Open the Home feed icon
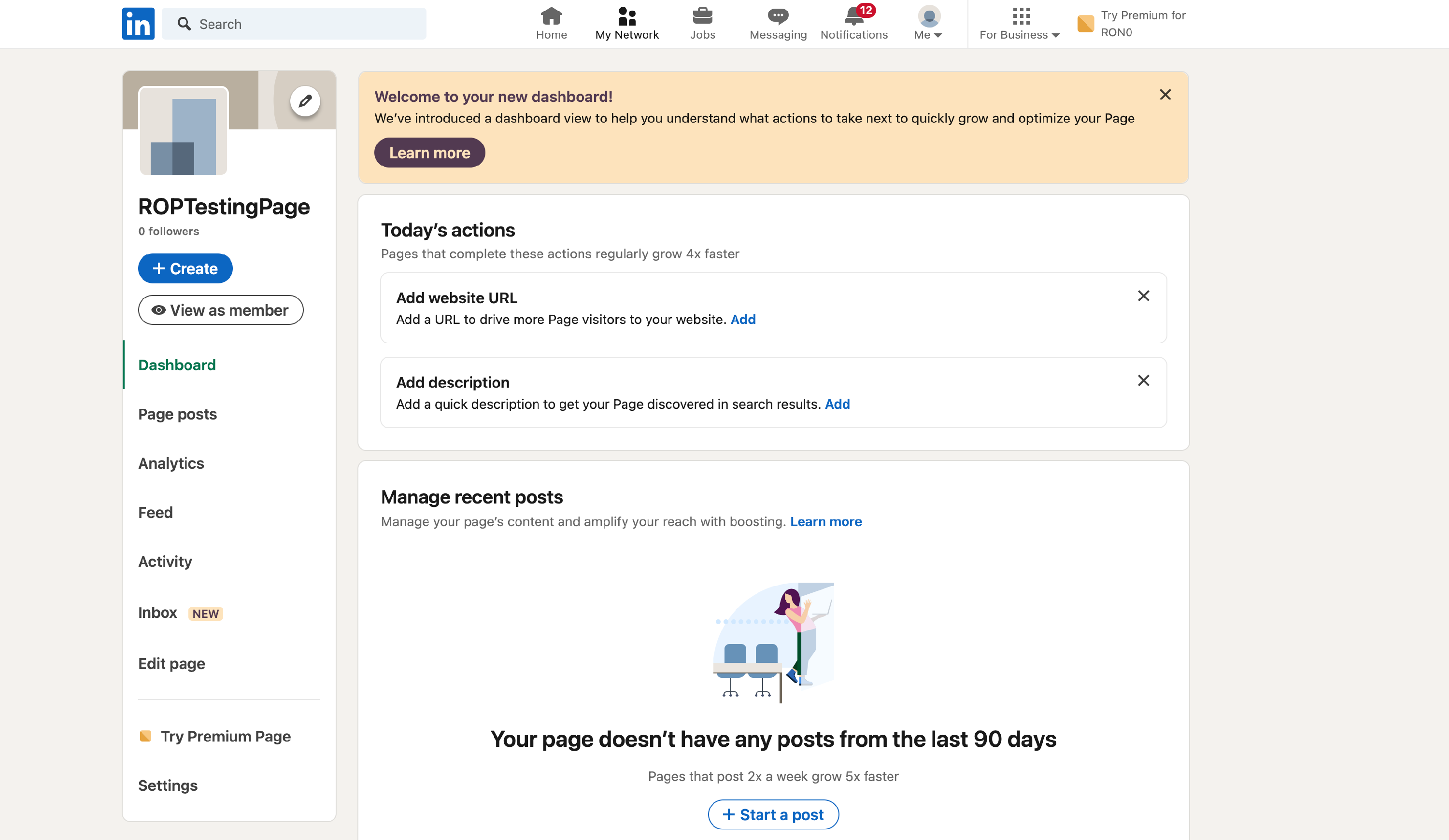The width and height of the screenshot is (1449, 840). [551, 16]
